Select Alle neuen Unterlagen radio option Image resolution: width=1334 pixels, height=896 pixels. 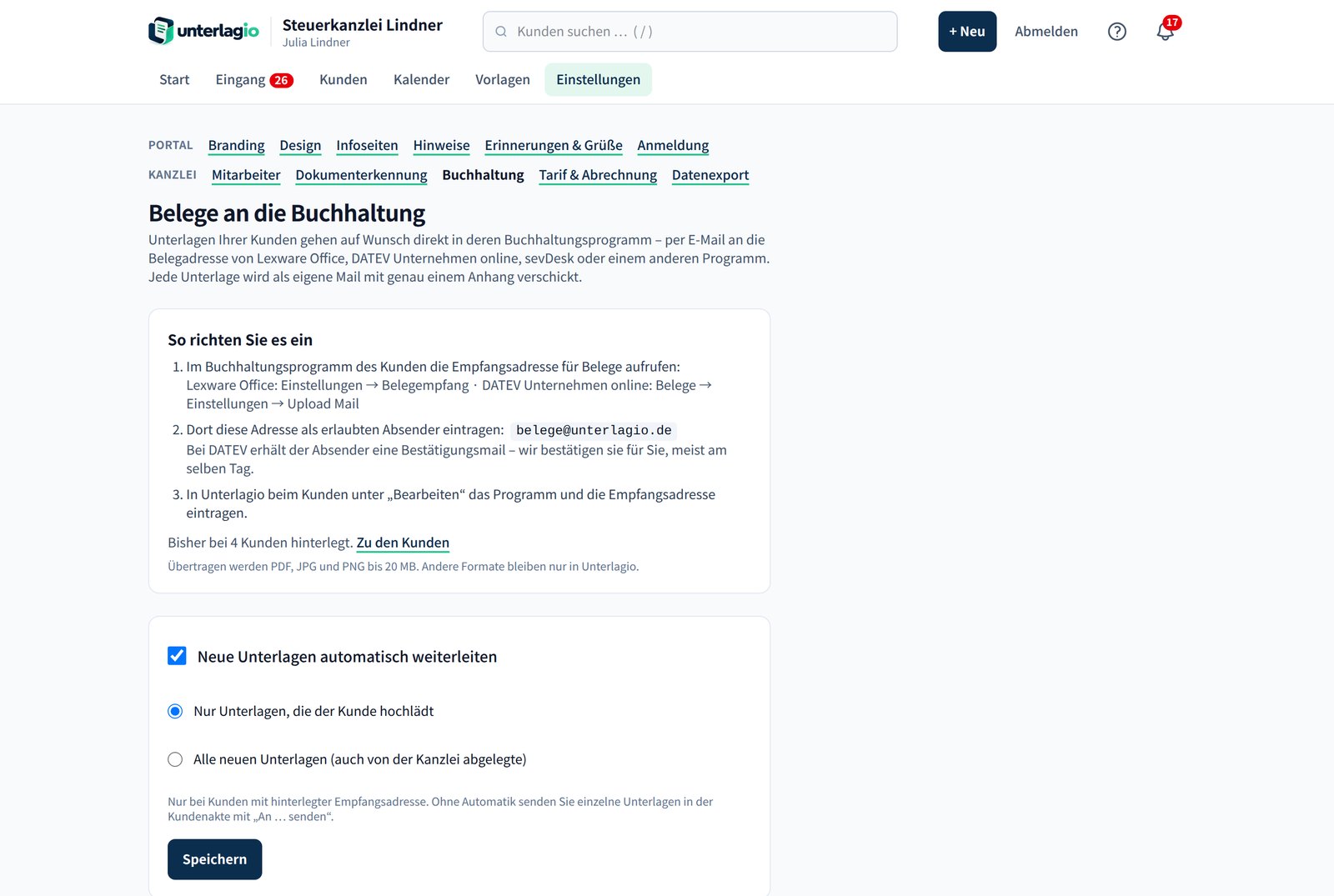click(x=175, y=760)
